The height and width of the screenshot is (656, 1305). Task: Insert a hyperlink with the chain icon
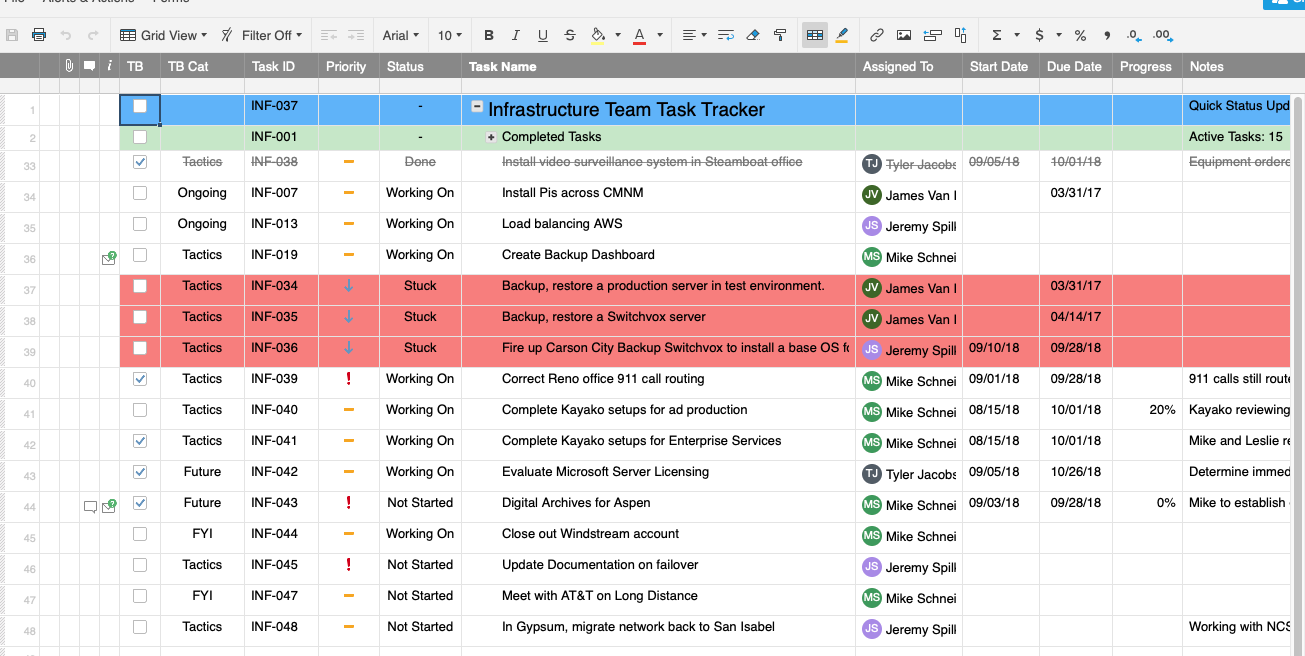click(x=877, y=35)
